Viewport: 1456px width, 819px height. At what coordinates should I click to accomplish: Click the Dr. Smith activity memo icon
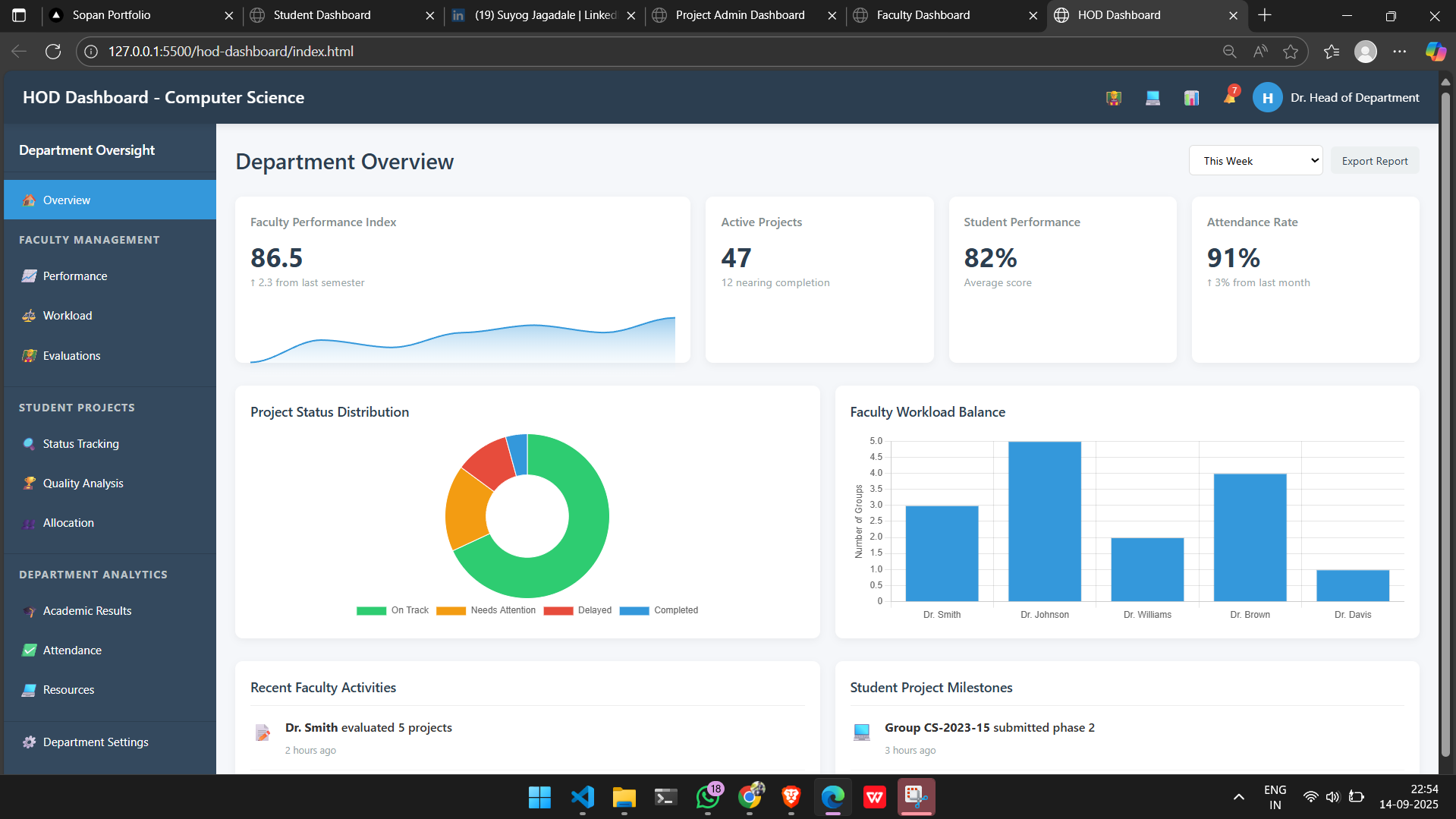click(263, 732)
